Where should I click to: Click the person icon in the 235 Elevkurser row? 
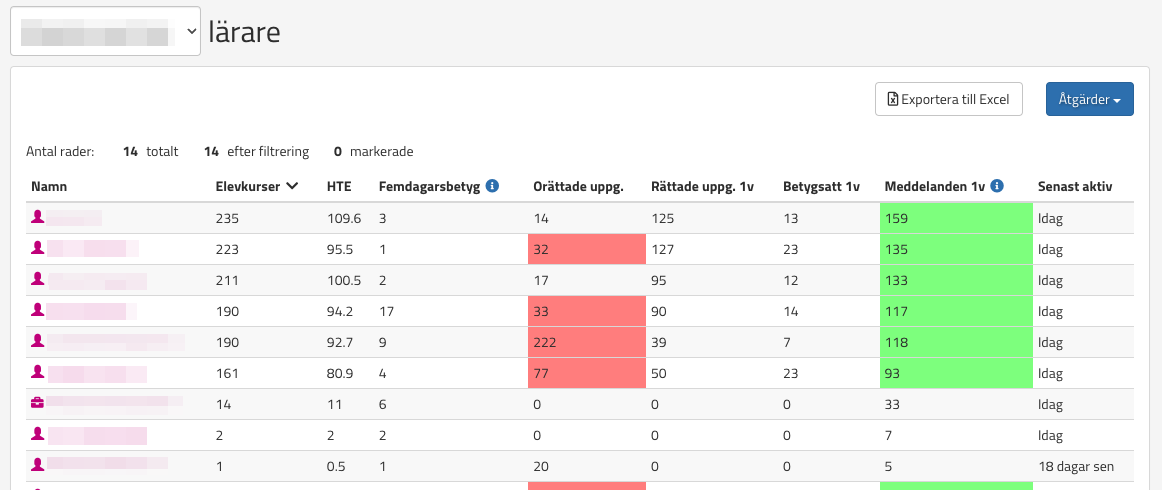[38, 217]
